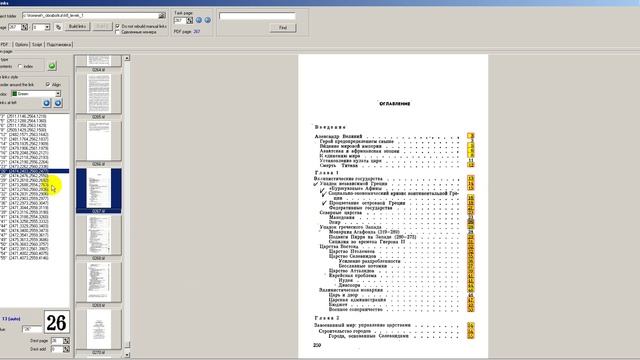Click the Page number field showing 267

tap(14, 27)
